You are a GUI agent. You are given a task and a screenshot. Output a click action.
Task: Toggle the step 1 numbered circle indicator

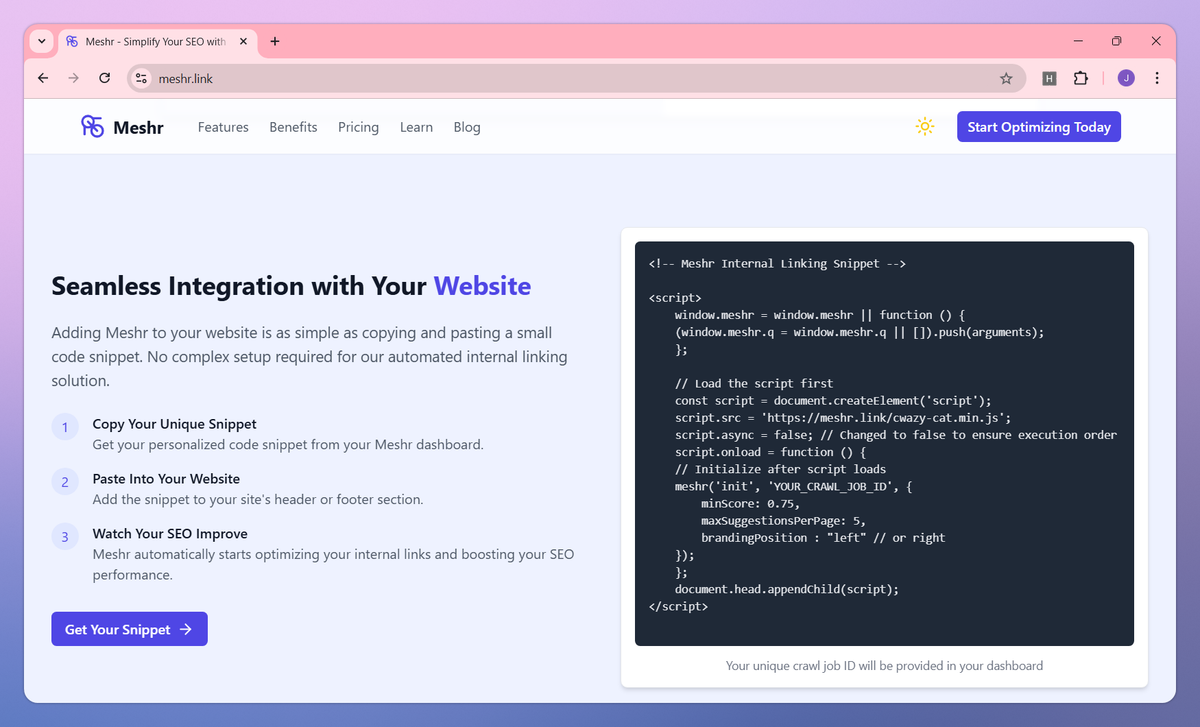tap(65, 426)
